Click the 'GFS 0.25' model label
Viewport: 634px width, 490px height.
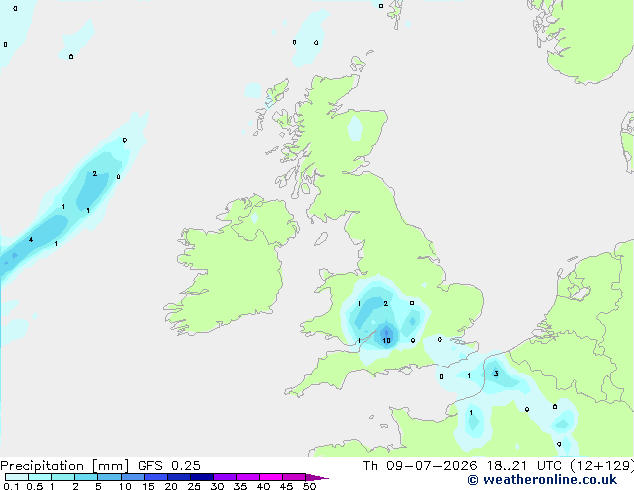(169, 466)
